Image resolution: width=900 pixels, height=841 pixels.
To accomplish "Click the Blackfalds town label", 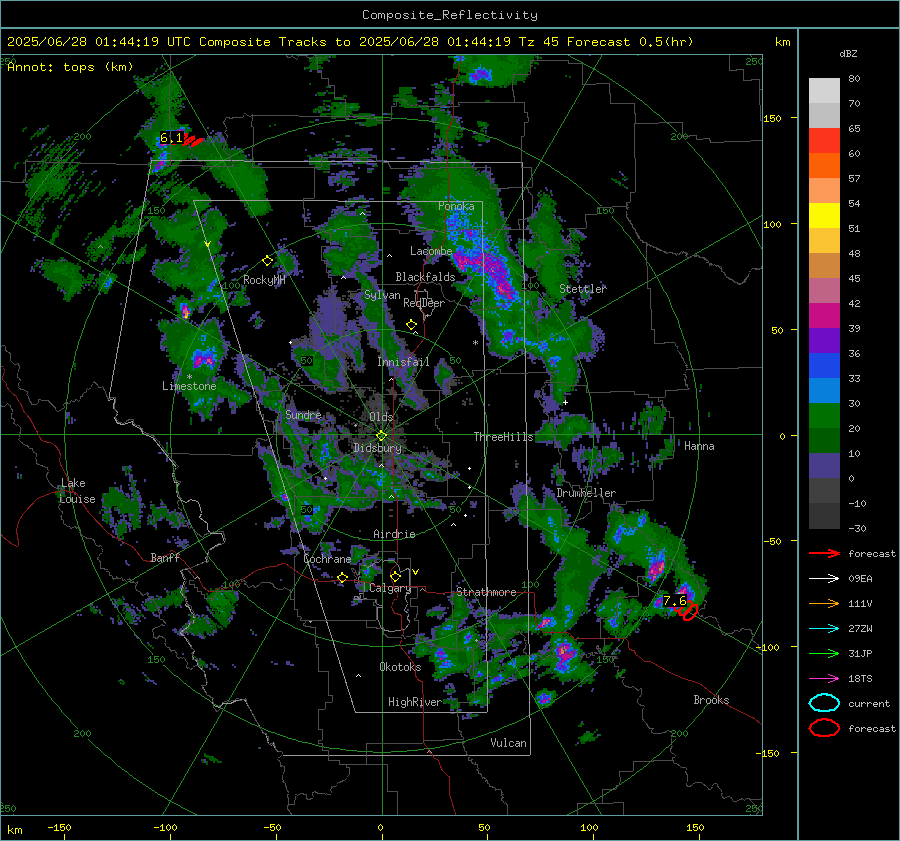I will point(425,277).
